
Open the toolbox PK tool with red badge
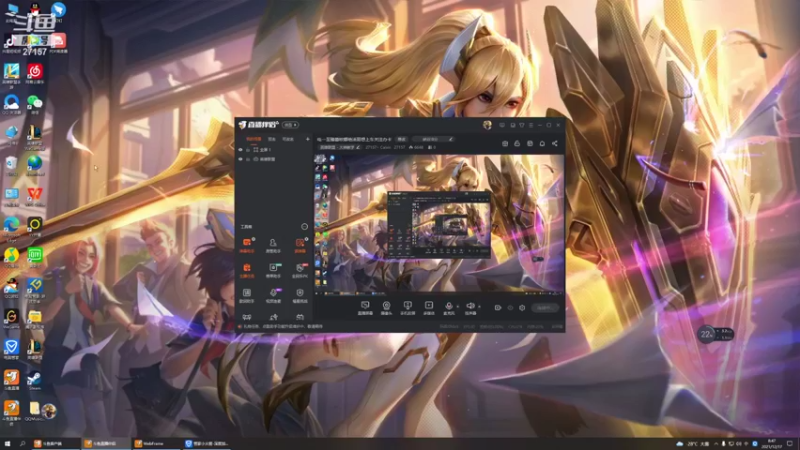[300, 270]
